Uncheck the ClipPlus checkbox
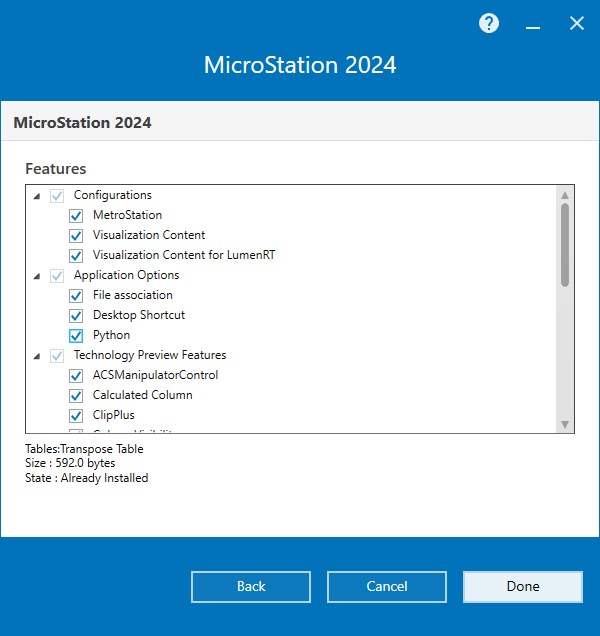The width and height of the screenshot is (600, 636). click(76, 416)
